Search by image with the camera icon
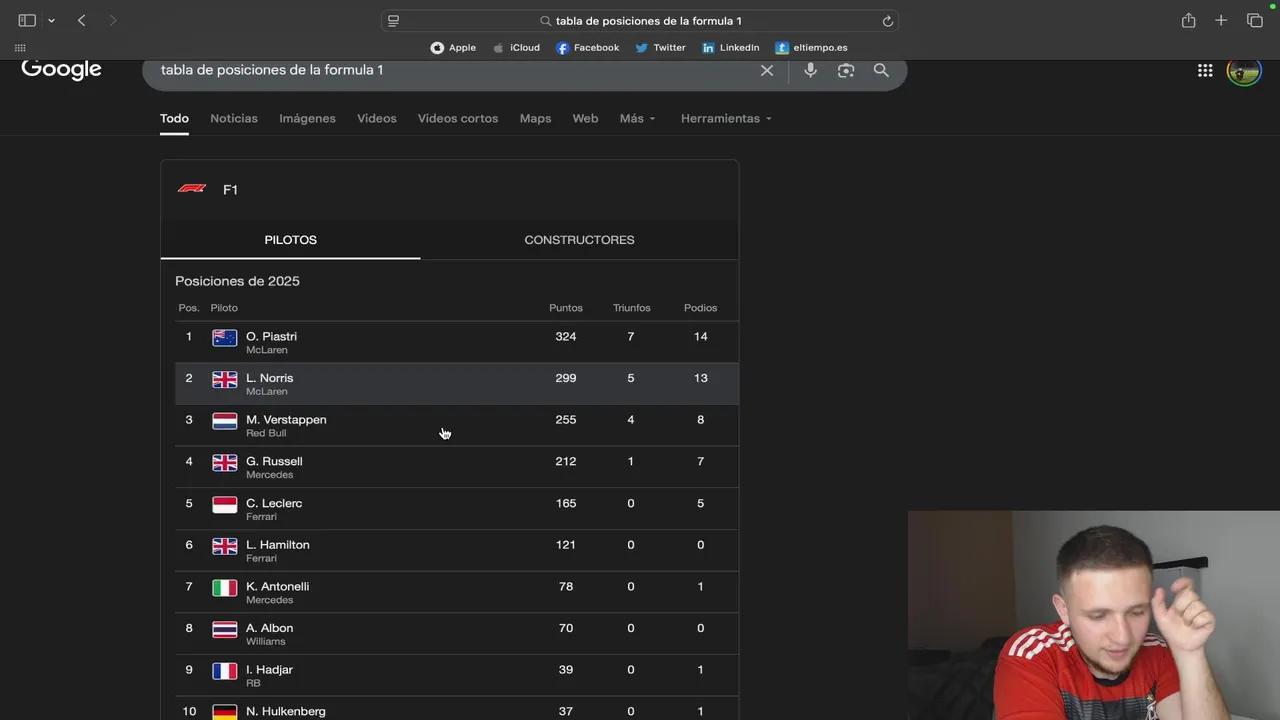 [846, 70]
